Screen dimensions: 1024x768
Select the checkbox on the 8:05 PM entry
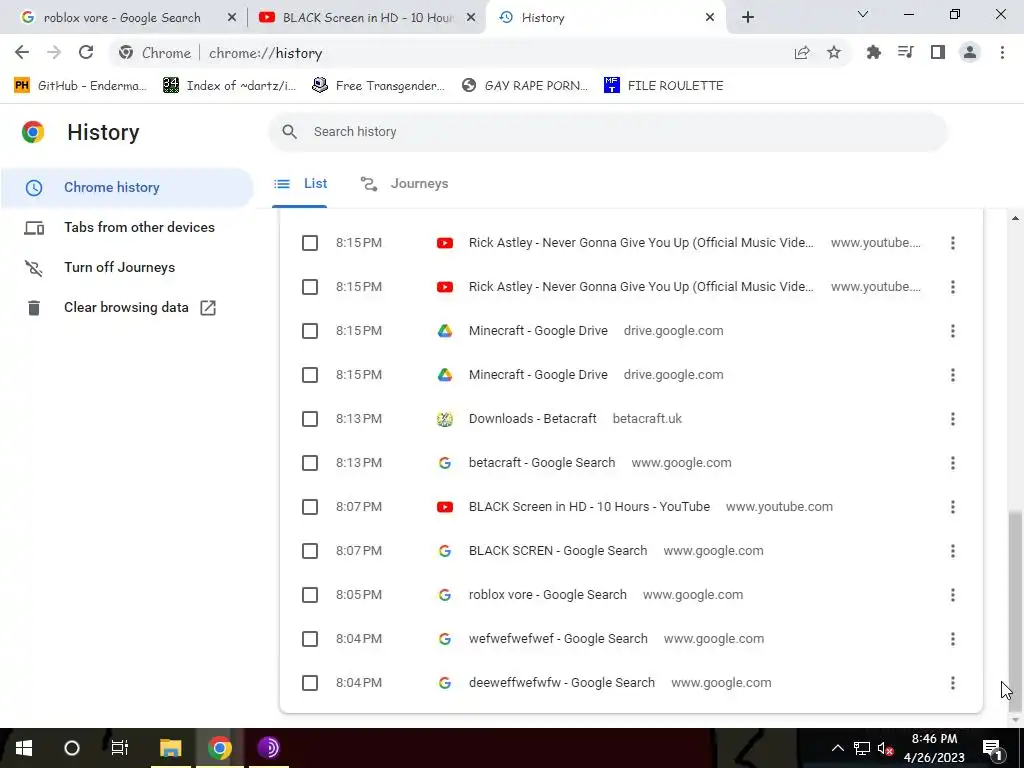click(310, 595)
